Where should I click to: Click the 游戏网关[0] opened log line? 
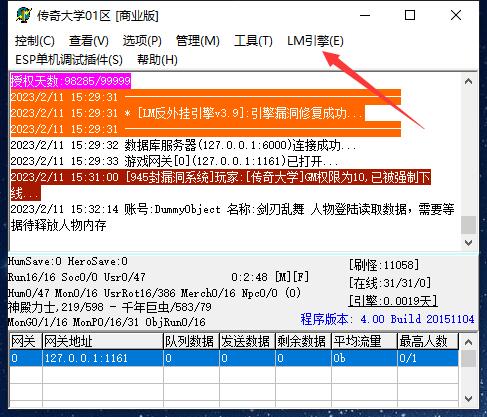coord(174,161)
